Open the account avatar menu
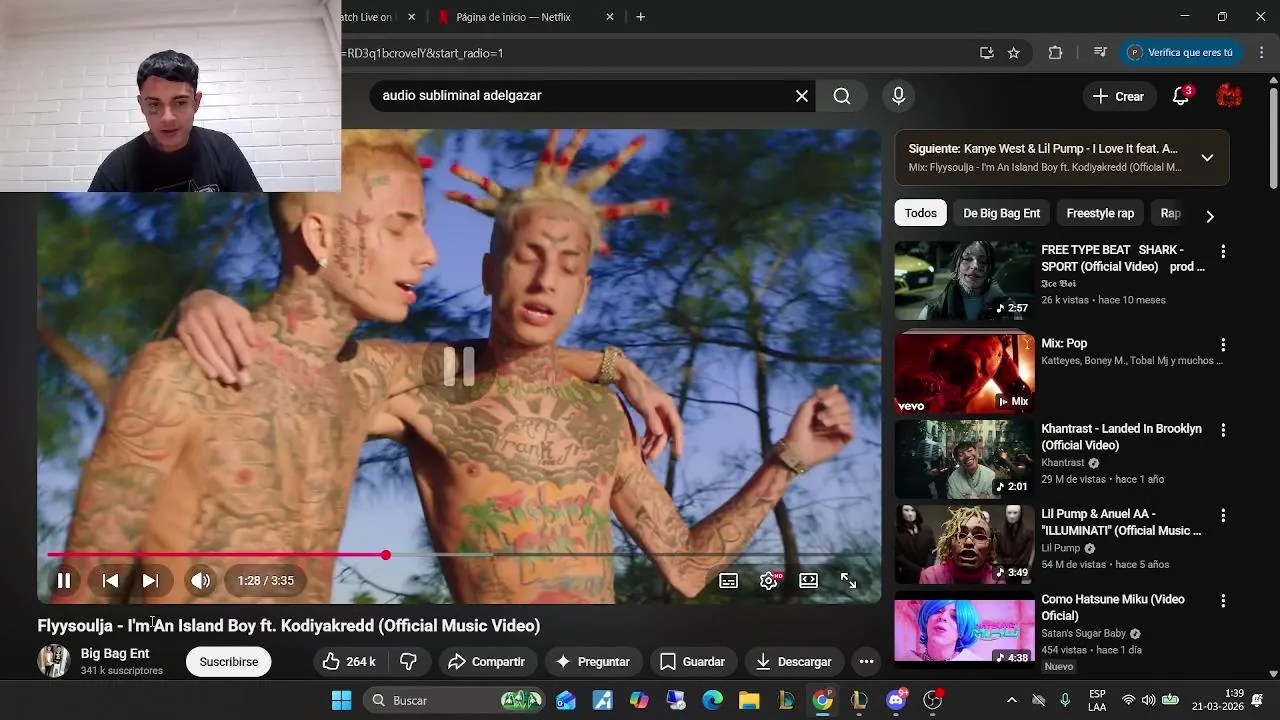Viewport: 1280px width, 720px height. click(x=1229, y=96)
